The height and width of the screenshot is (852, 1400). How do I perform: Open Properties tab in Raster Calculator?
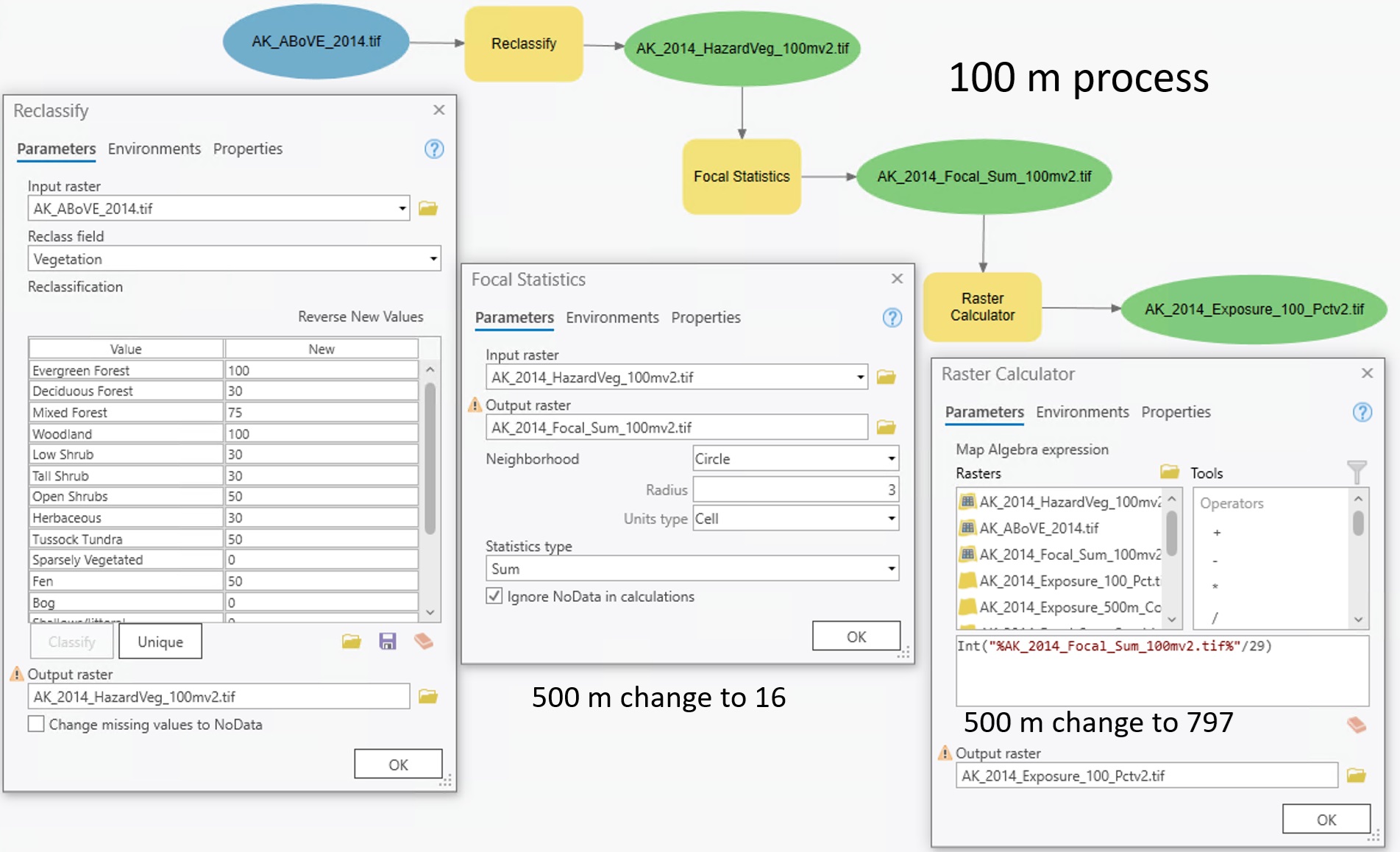point(1175,412)
